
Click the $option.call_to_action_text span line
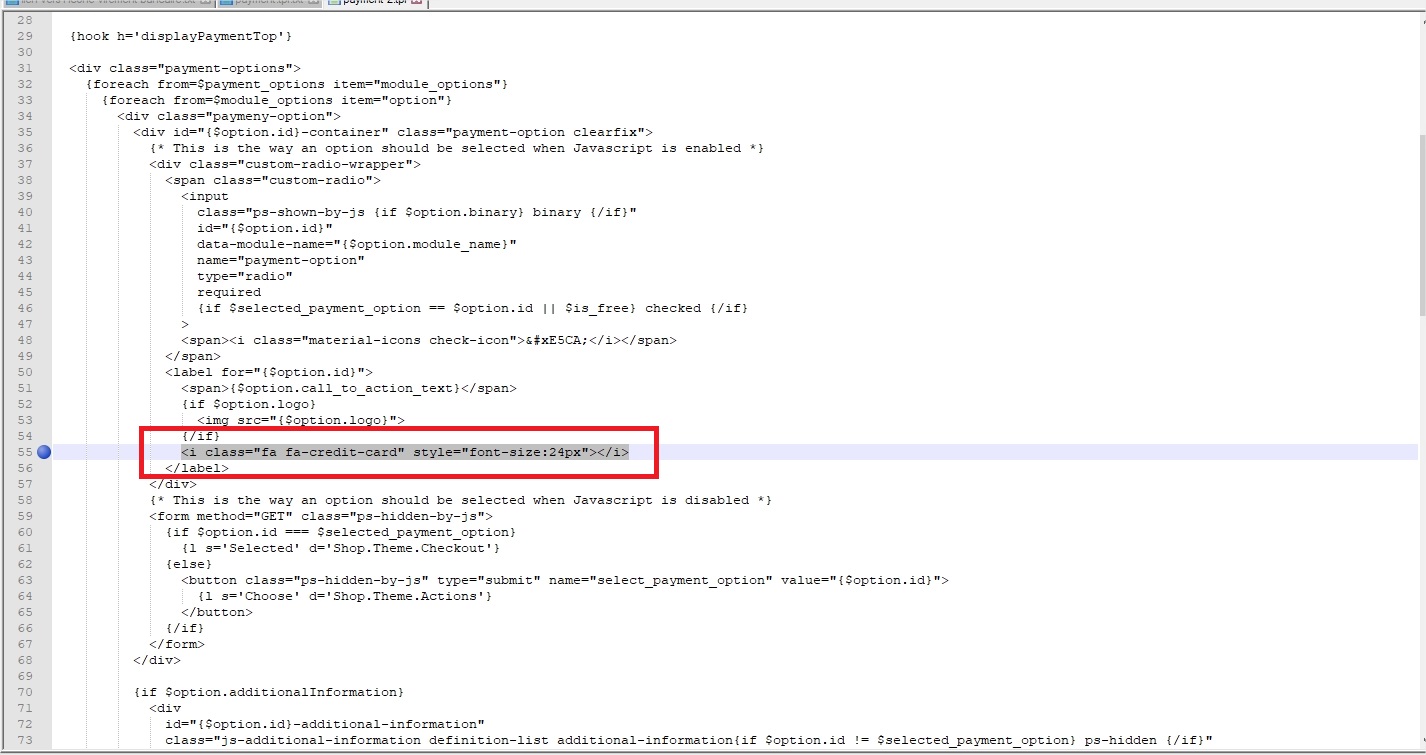point(349,388)
